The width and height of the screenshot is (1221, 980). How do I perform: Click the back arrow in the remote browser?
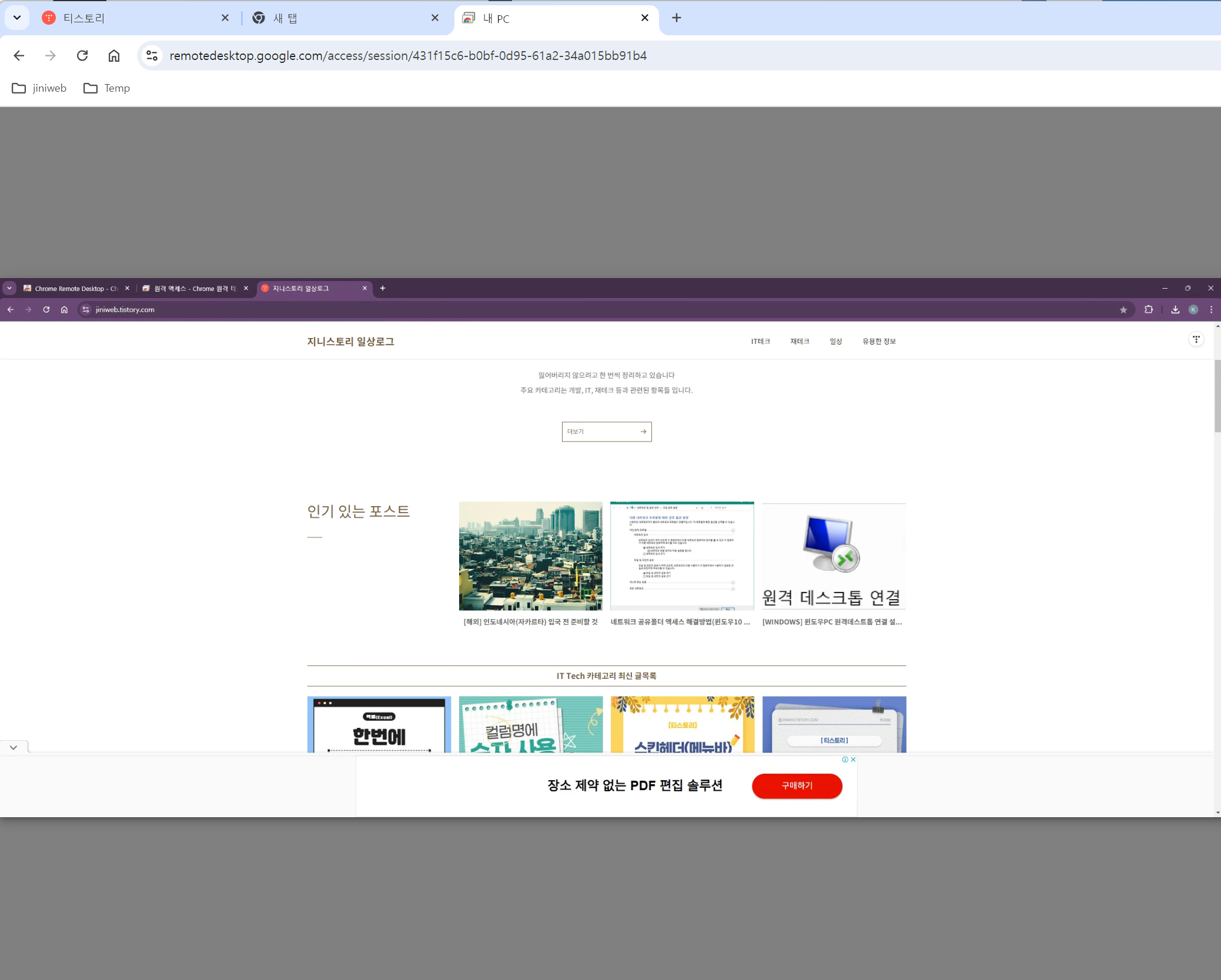pyautogui.click(x=10, y=310)
